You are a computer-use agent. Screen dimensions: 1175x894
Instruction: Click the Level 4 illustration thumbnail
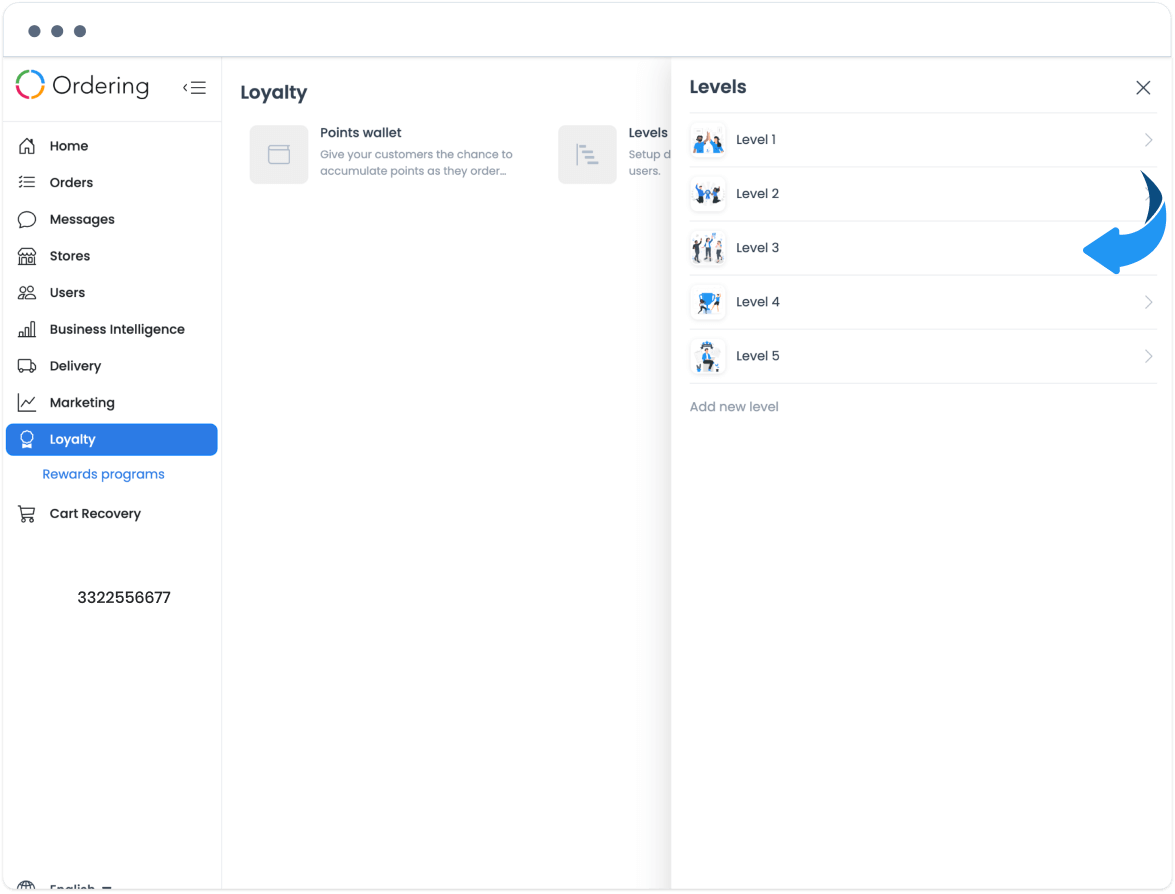click(707, 302)
